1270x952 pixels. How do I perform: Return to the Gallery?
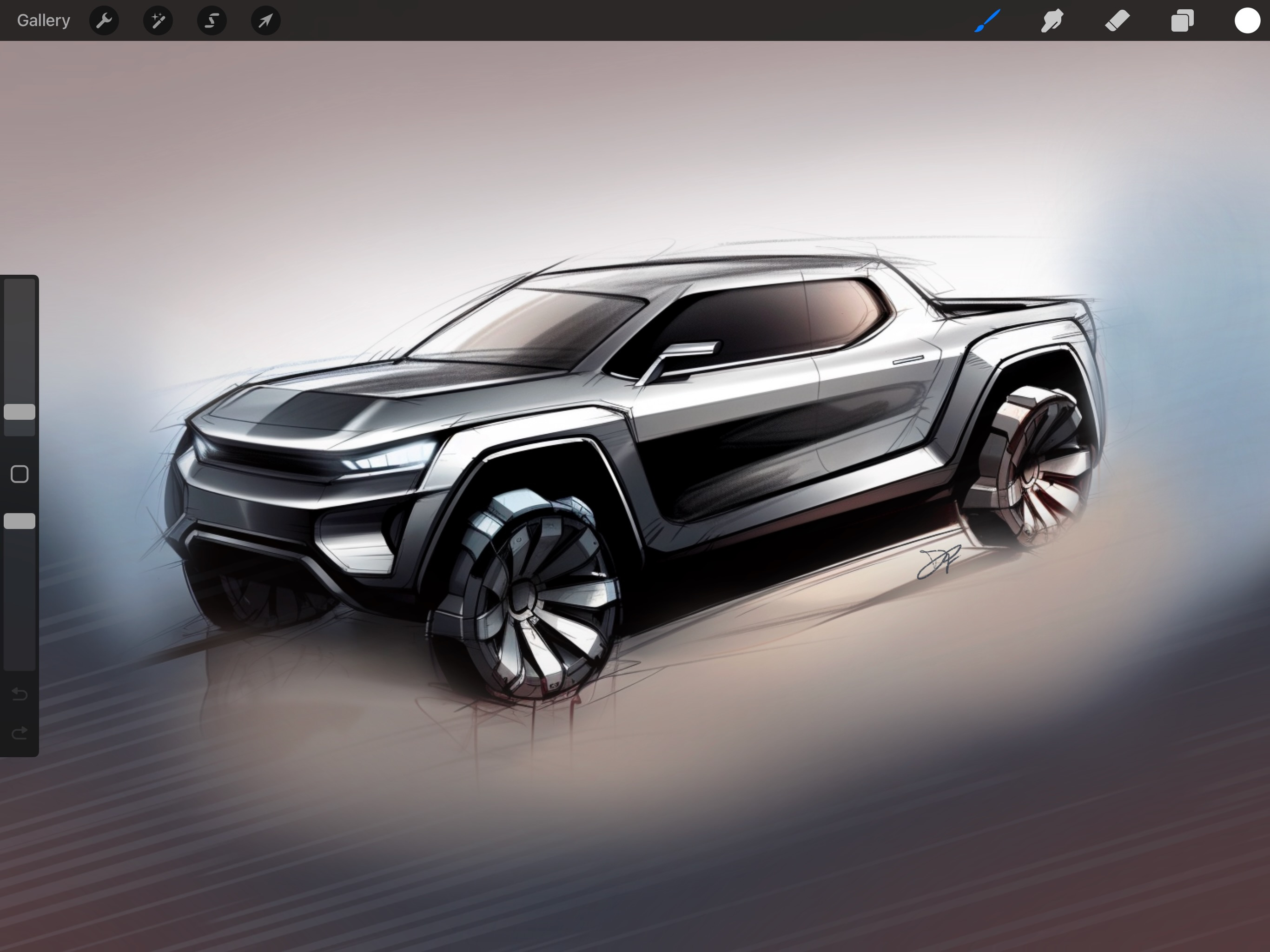point(44,20)
